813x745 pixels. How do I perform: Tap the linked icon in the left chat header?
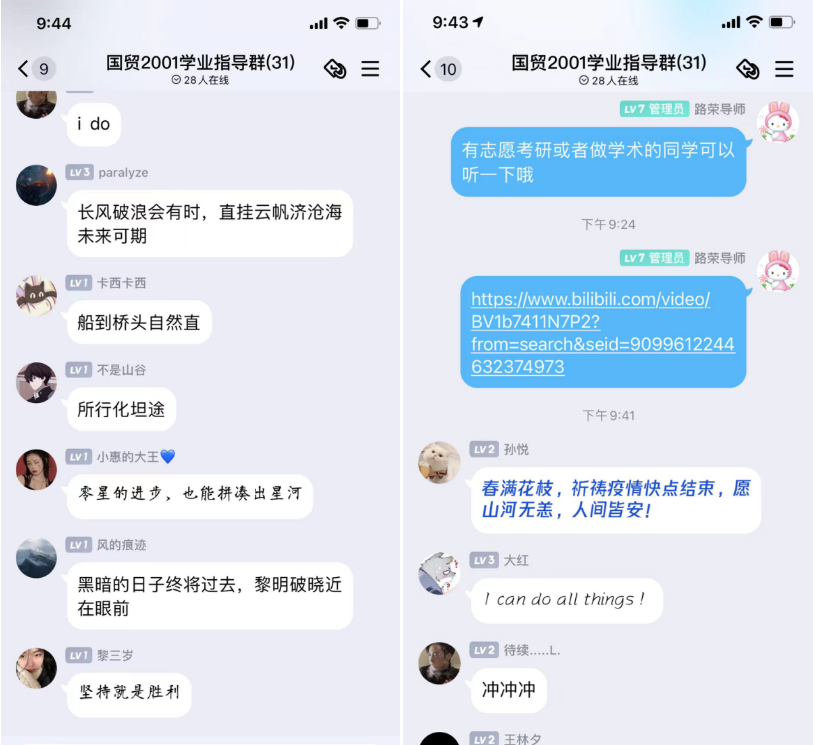(x=335, y=68)
